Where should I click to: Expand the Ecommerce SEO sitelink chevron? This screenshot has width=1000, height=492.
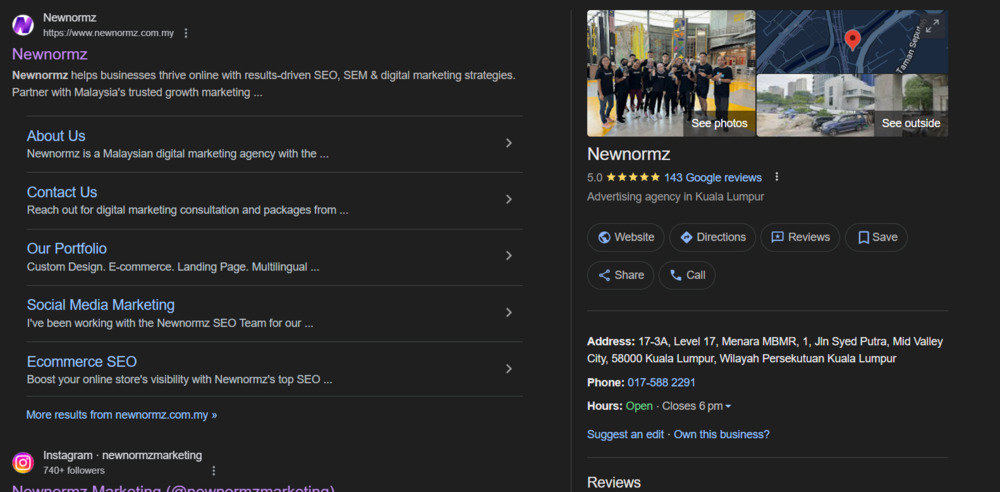508,369
